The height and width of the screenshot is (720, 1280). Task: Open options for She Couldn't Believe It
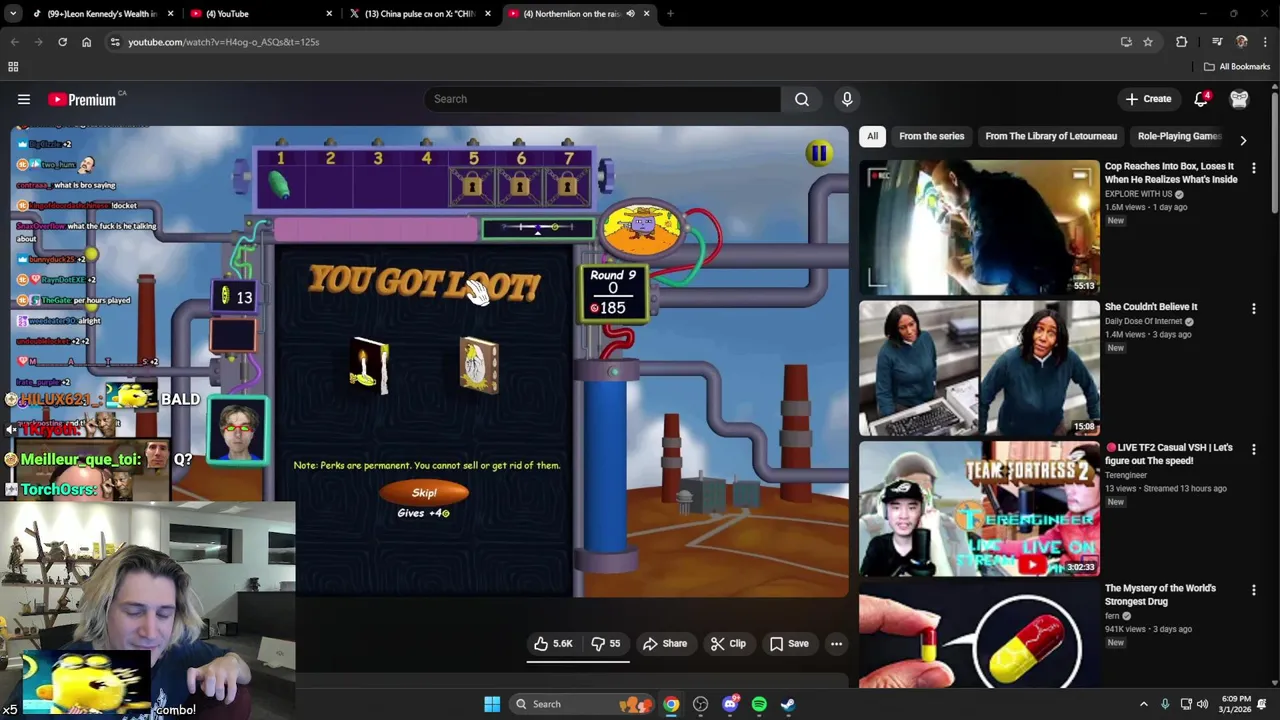pyautogui.click(x=1253, y=309)
